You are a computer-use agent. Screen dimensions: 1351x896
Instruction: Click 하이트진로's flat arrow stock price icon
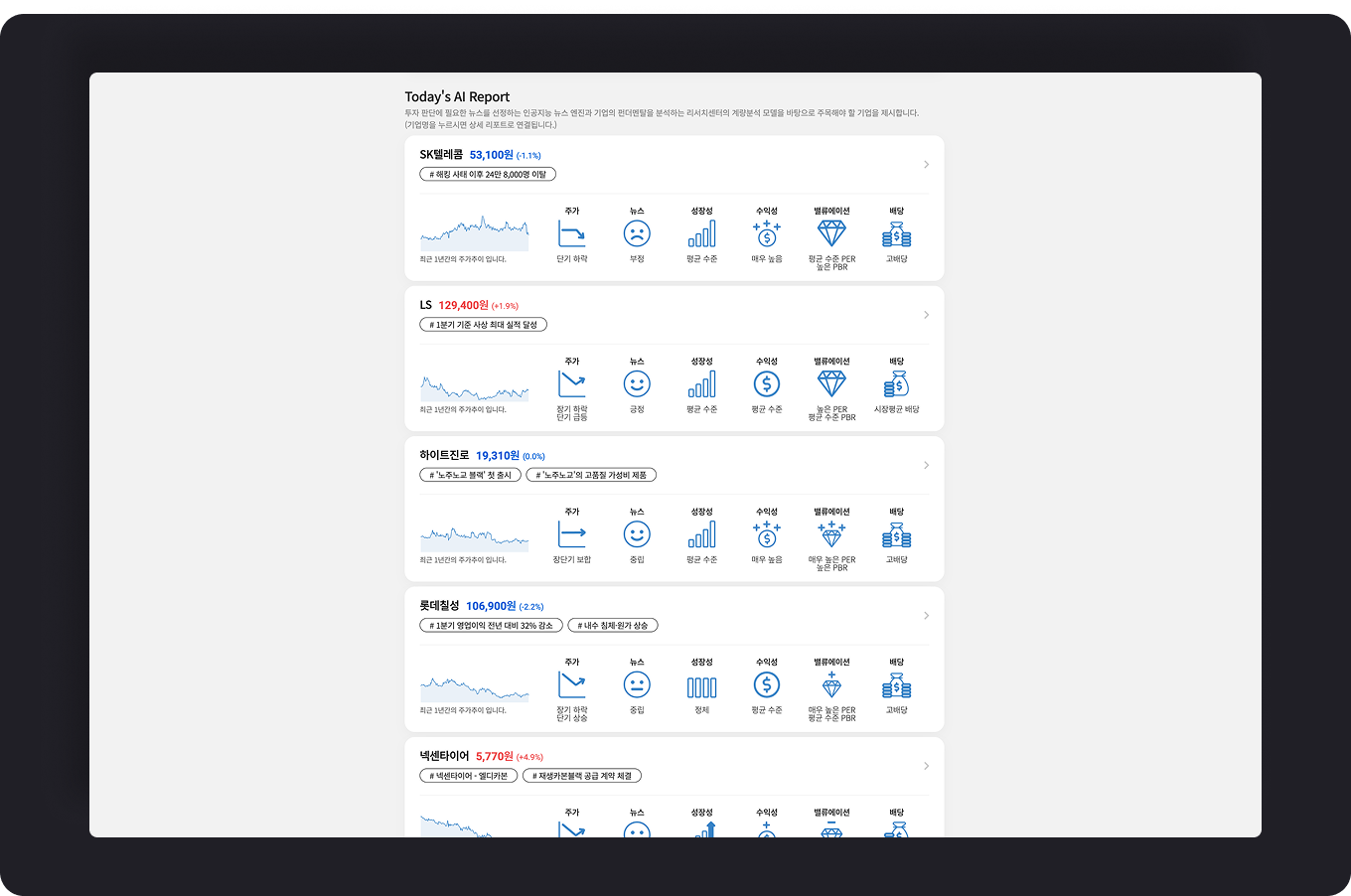tap(572, 535)
